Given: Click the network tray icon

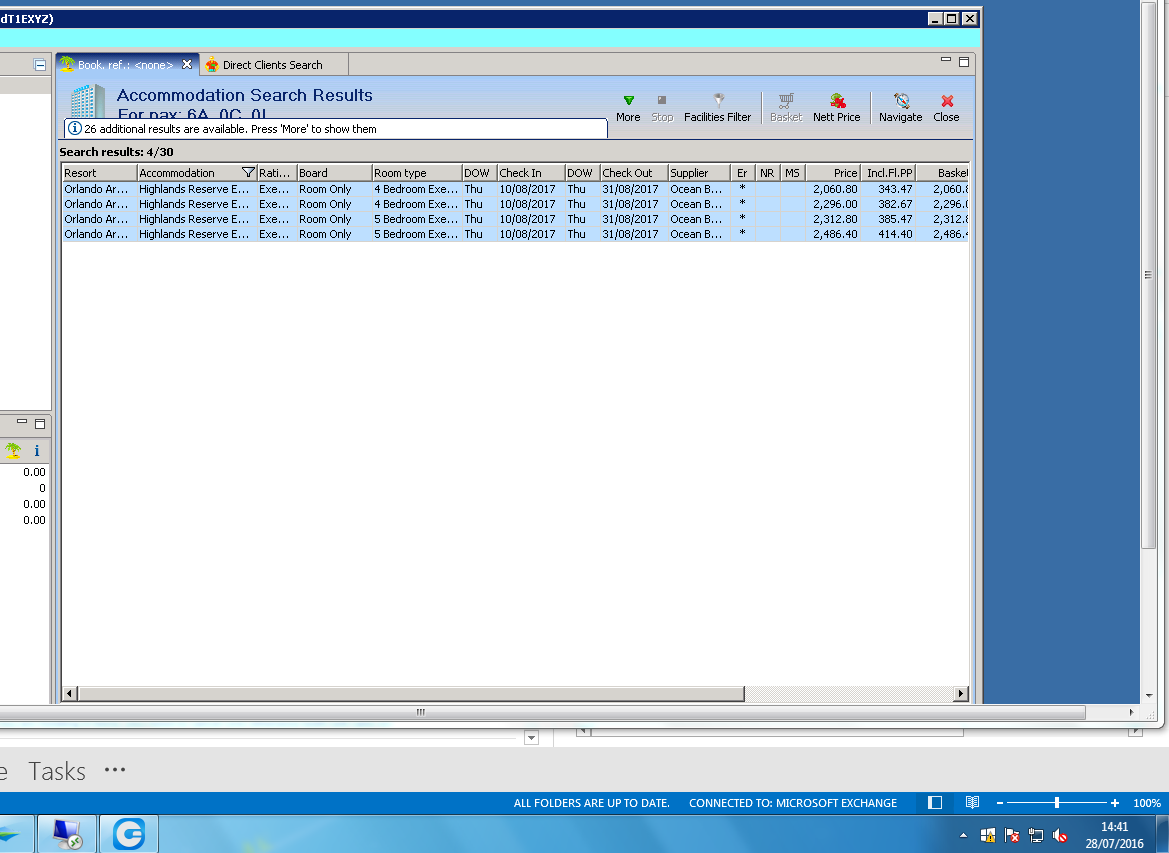Looking at the screenshot, I should tap(1036, 835).
